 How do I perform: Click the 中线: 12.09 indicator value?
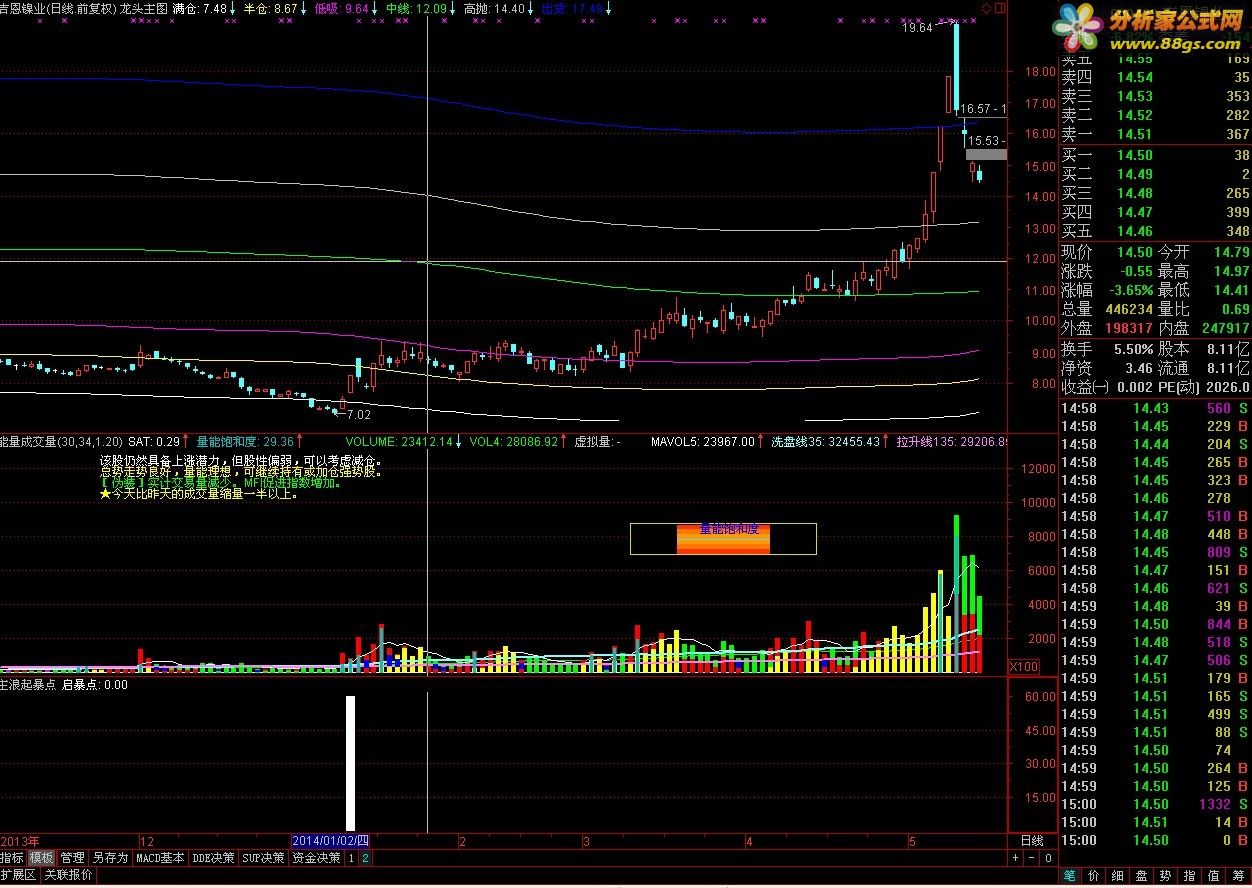click(416, 8)
